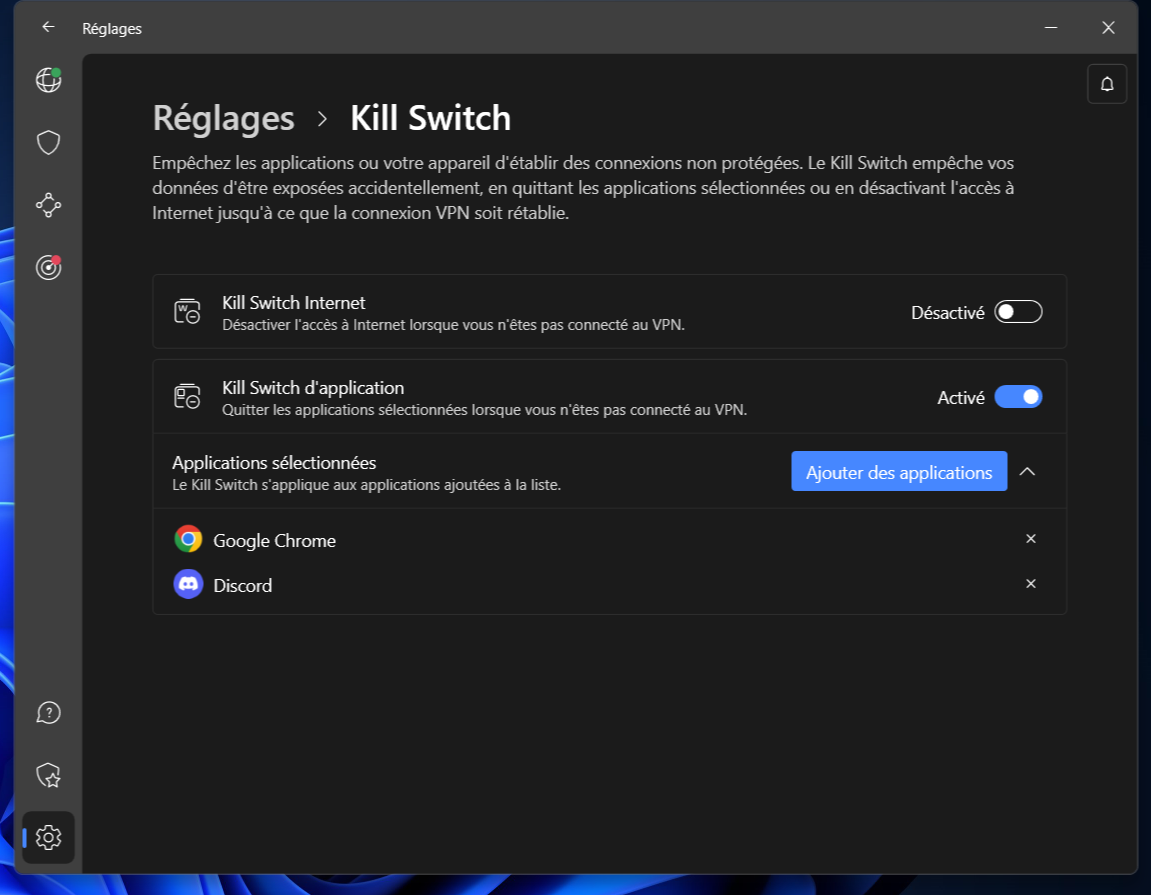Click the Google Chrome list entry text

coord(275,540)
